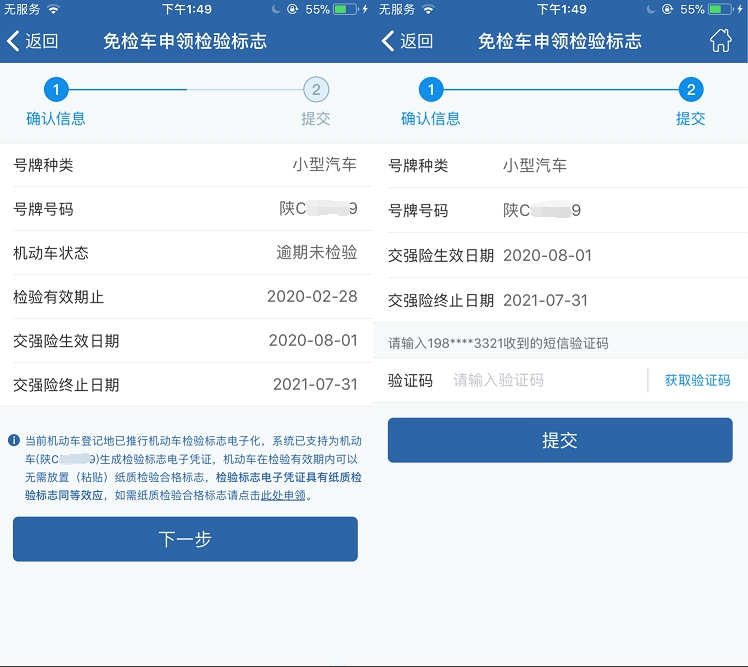This screenshot has width=748, height=667.
Task: Select step 1 circle on the left screen
Action: pyautogui.click(x=56, y=90)
